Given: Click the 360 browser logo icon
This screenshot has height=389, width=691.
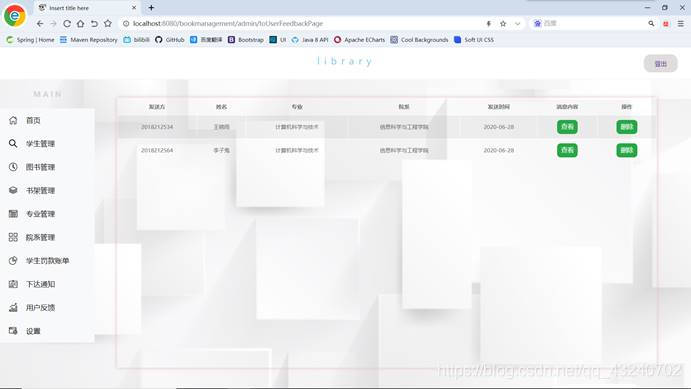Looking at the screenshot, I should click(x=15, y=16).
